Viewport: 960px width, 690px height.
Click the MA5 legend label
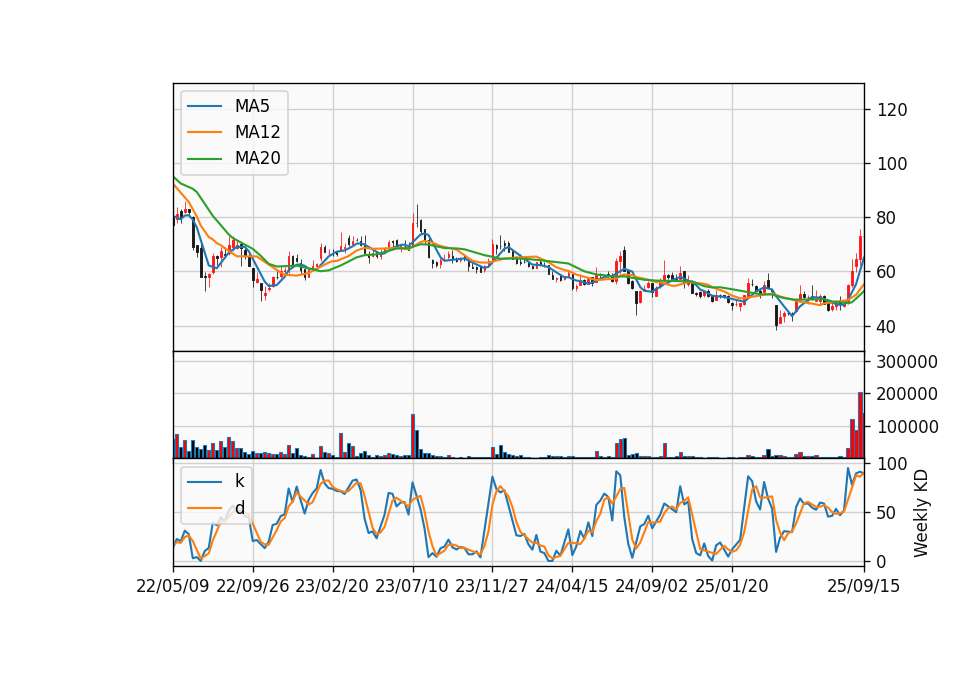coord(252,106)
